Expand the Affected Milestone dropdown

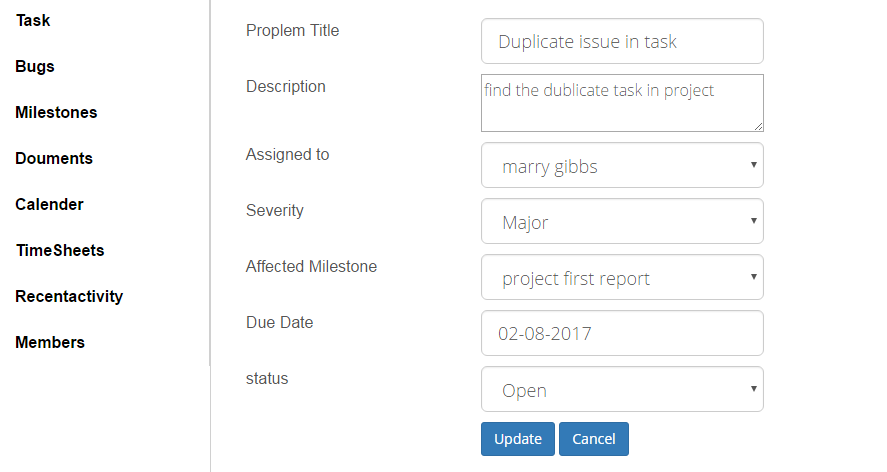[x=622, y=277]
